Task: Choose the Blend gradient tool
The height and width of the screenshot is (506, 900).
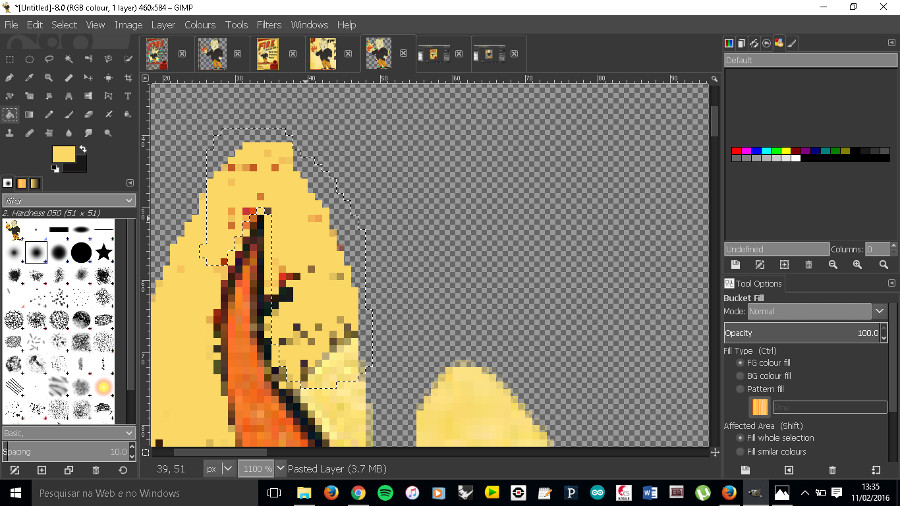Action: coord(29,114)
